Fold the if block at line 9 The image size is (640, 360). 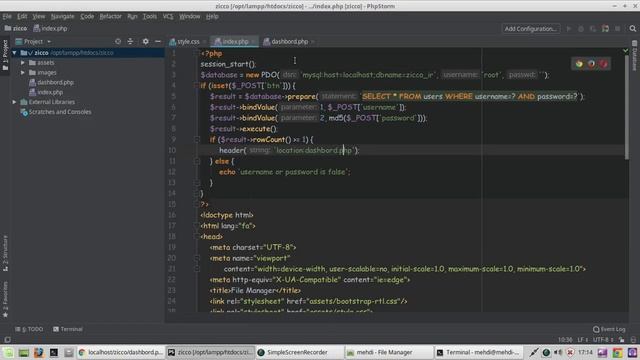tap(197, 140)
